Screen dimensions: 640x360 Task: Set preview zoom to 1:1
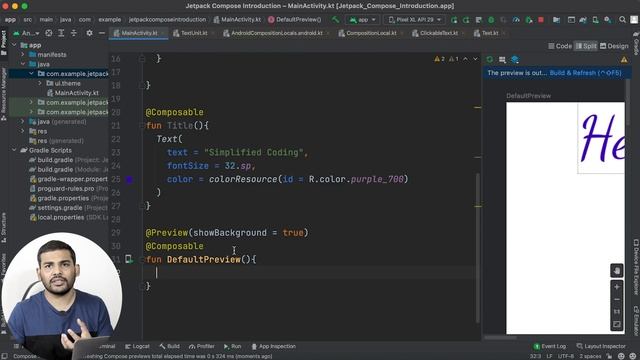coord(617,312)
